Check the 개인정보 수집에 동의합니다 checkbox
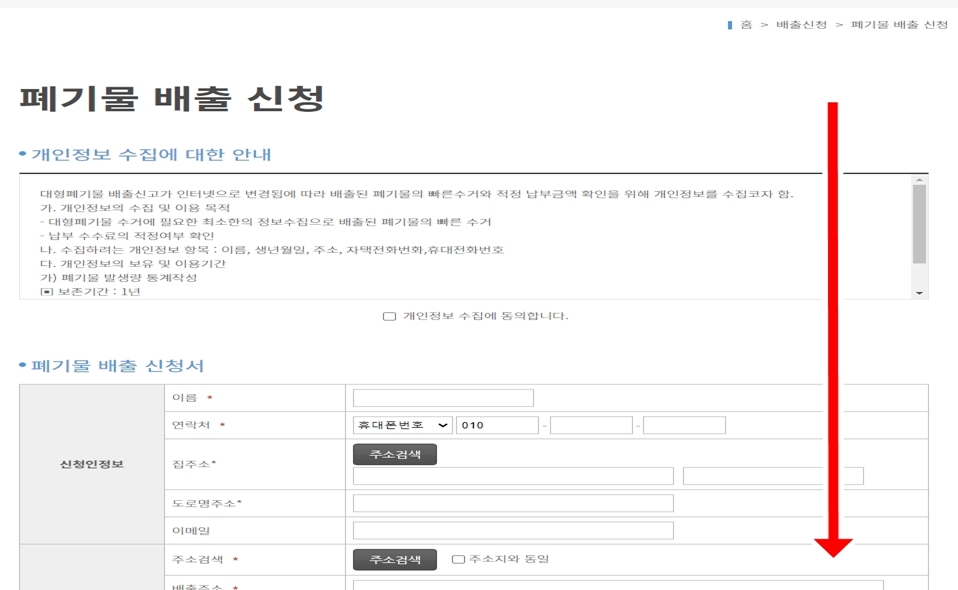Viewport: 958px width, 590px height. tap(389, 316)
